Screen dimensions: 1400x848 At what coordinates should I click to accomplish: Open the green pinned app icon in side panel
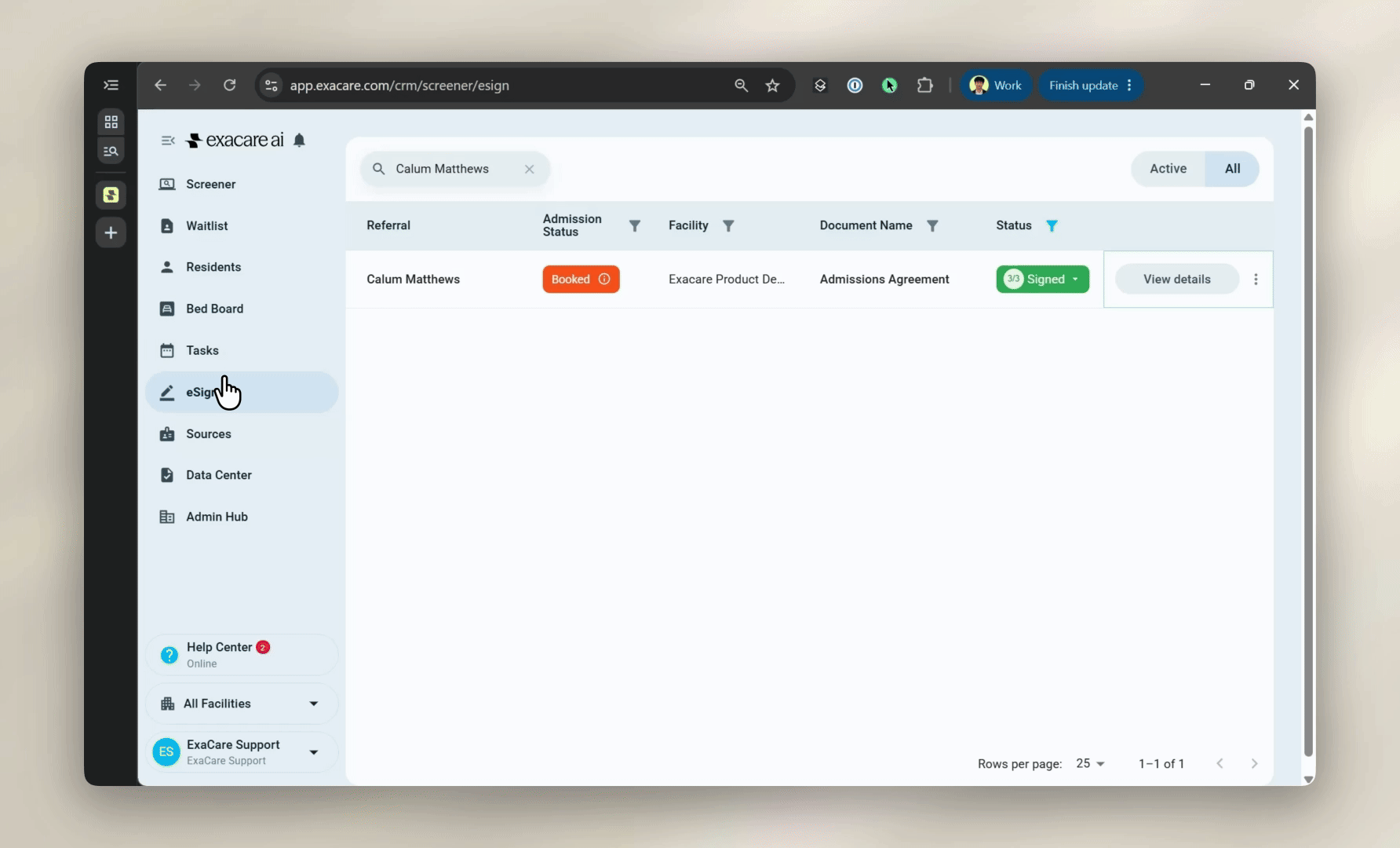[x=111, y=195]
